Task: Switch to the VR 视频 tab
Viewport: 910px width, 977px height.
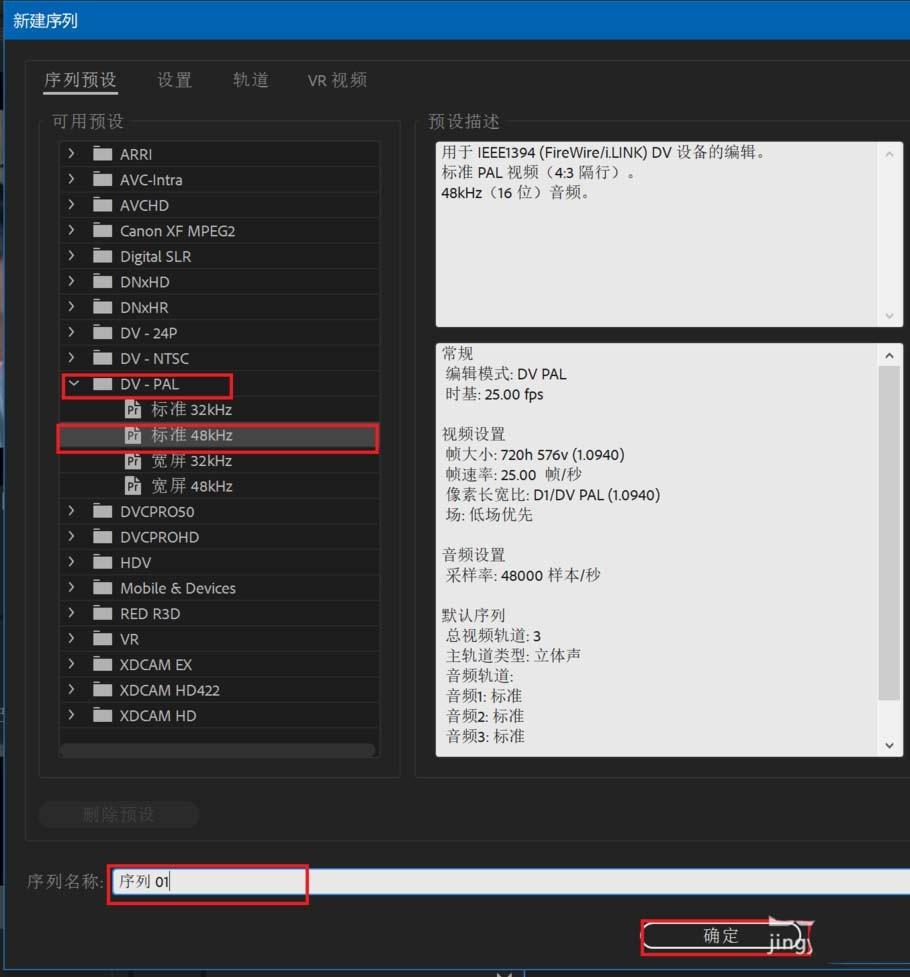Action: 336,80
